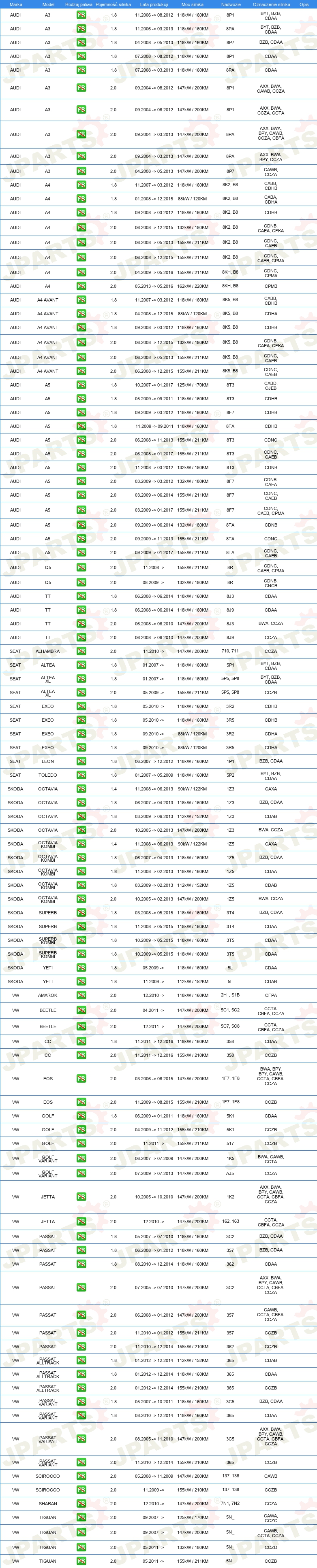Click the fuel icon in the SEAT ALHAMBRA row

click(x=81, y=651)
